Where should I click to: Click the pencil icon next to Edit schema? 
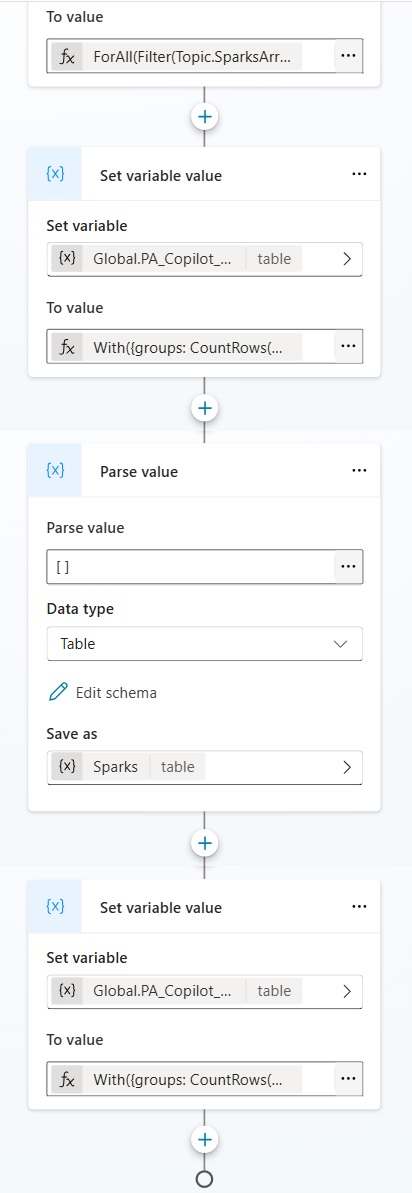pos(58,692)
